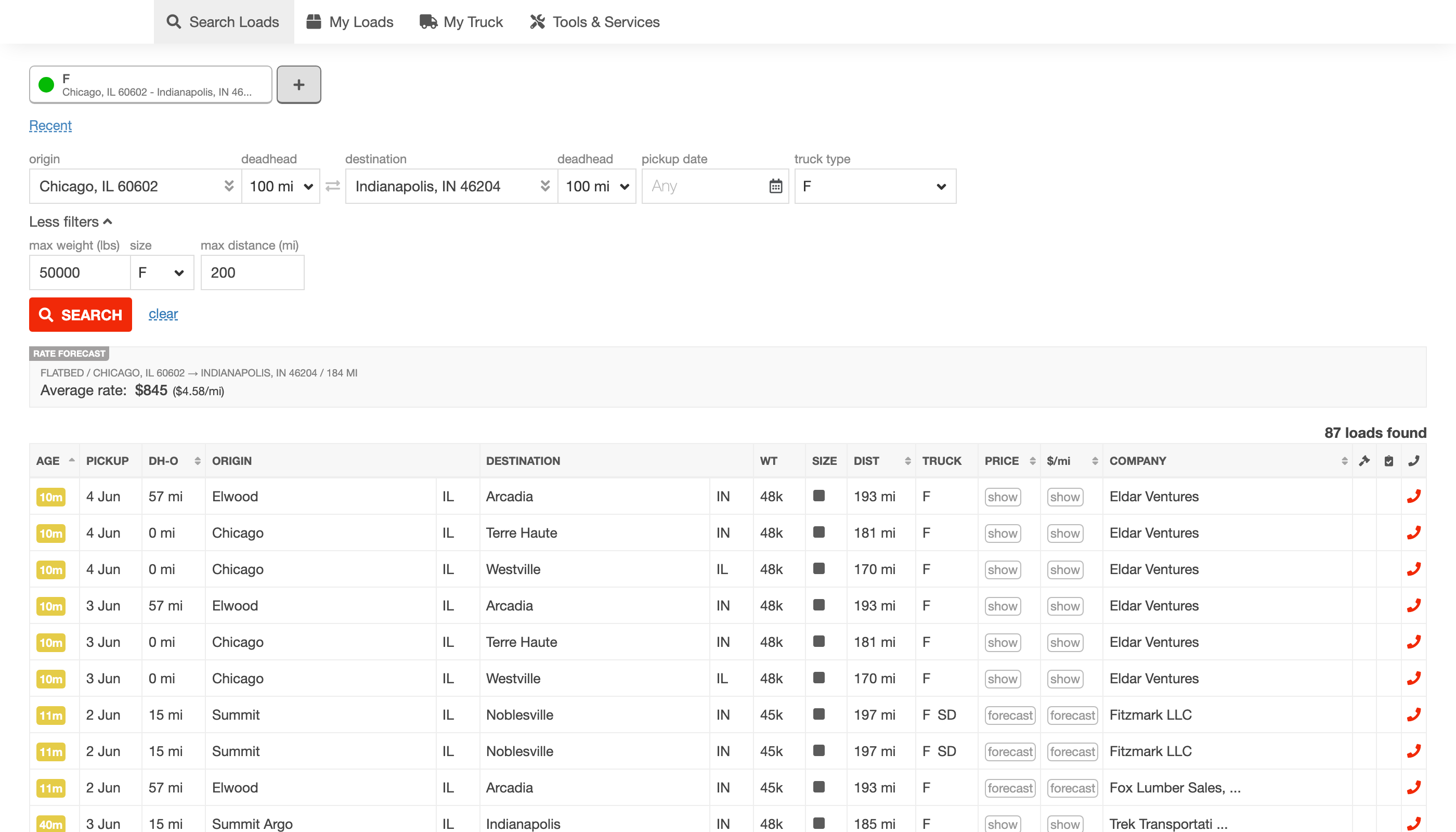
Task: Open the Recent searches link
Action: (50, 126)
